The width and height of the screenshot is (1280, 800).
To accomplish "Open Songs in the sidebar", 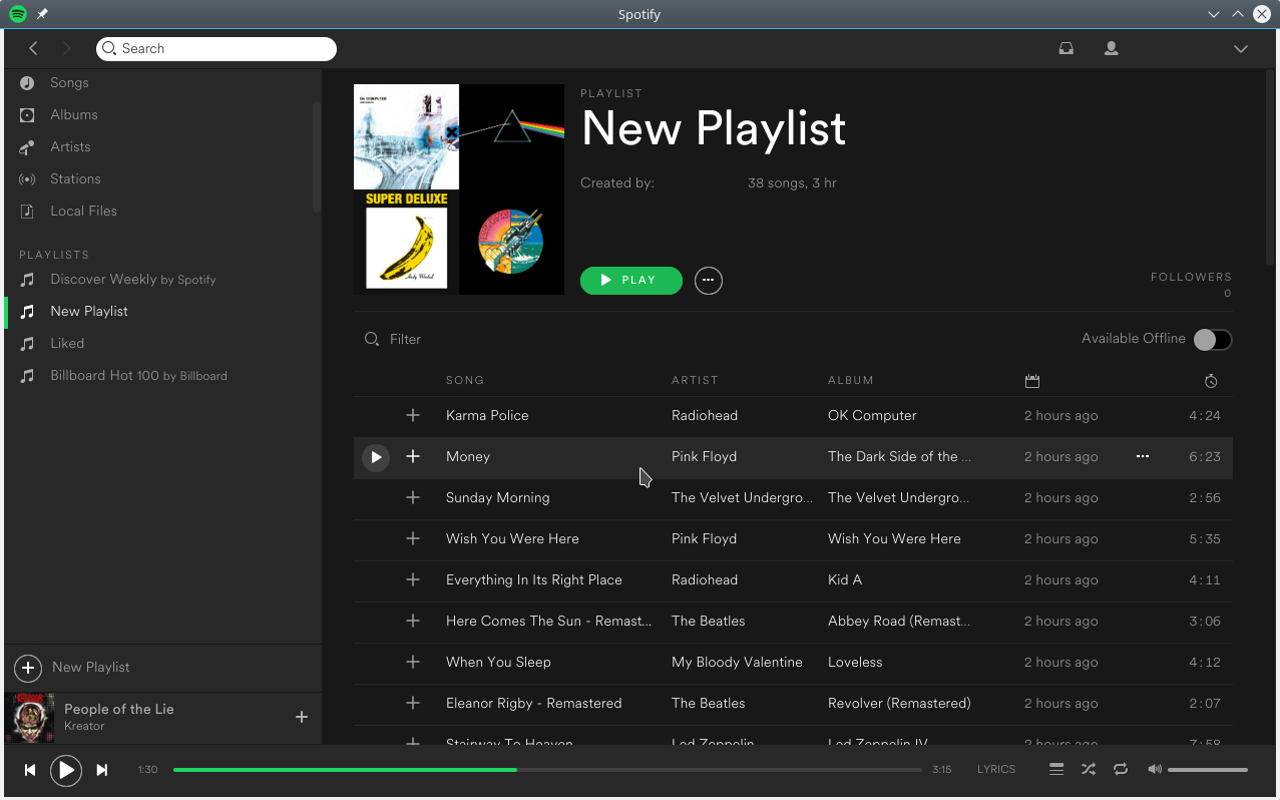I will [x=69, y=83].
